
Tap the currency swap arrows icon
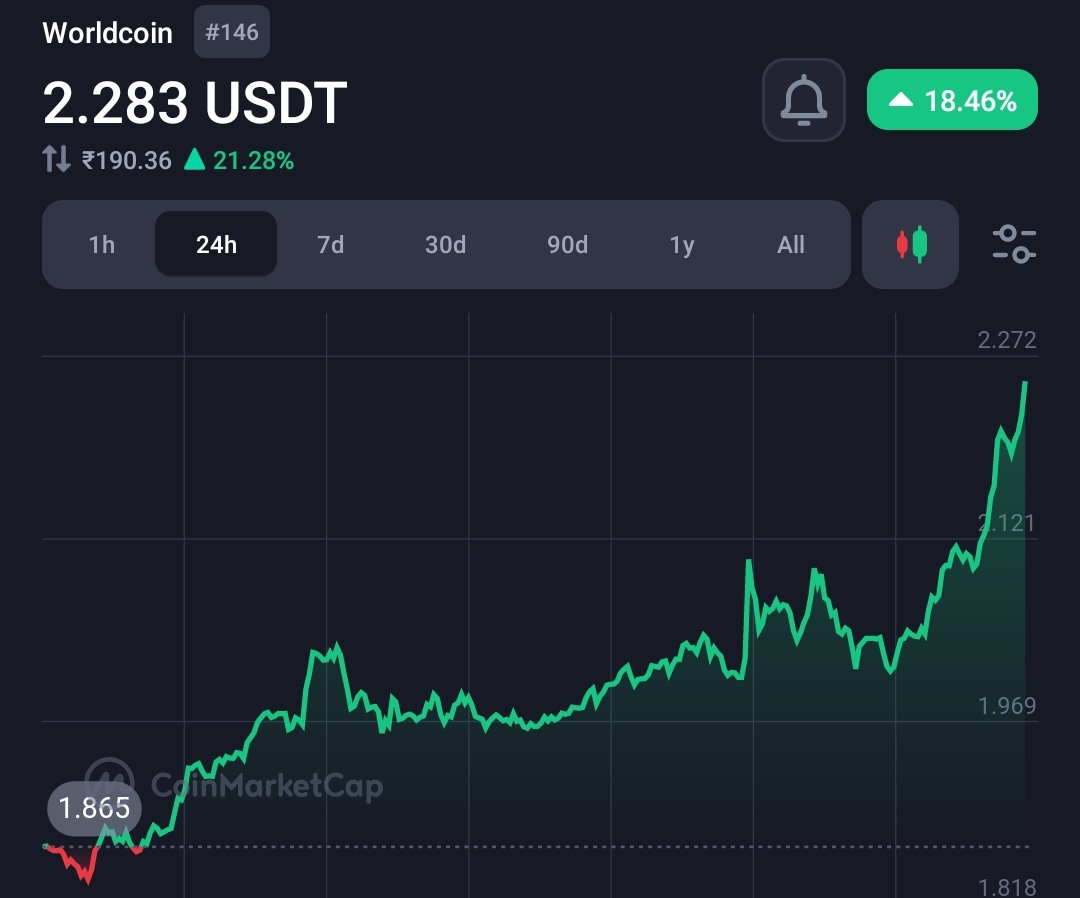pyautogui.click(x=57, y=159)
